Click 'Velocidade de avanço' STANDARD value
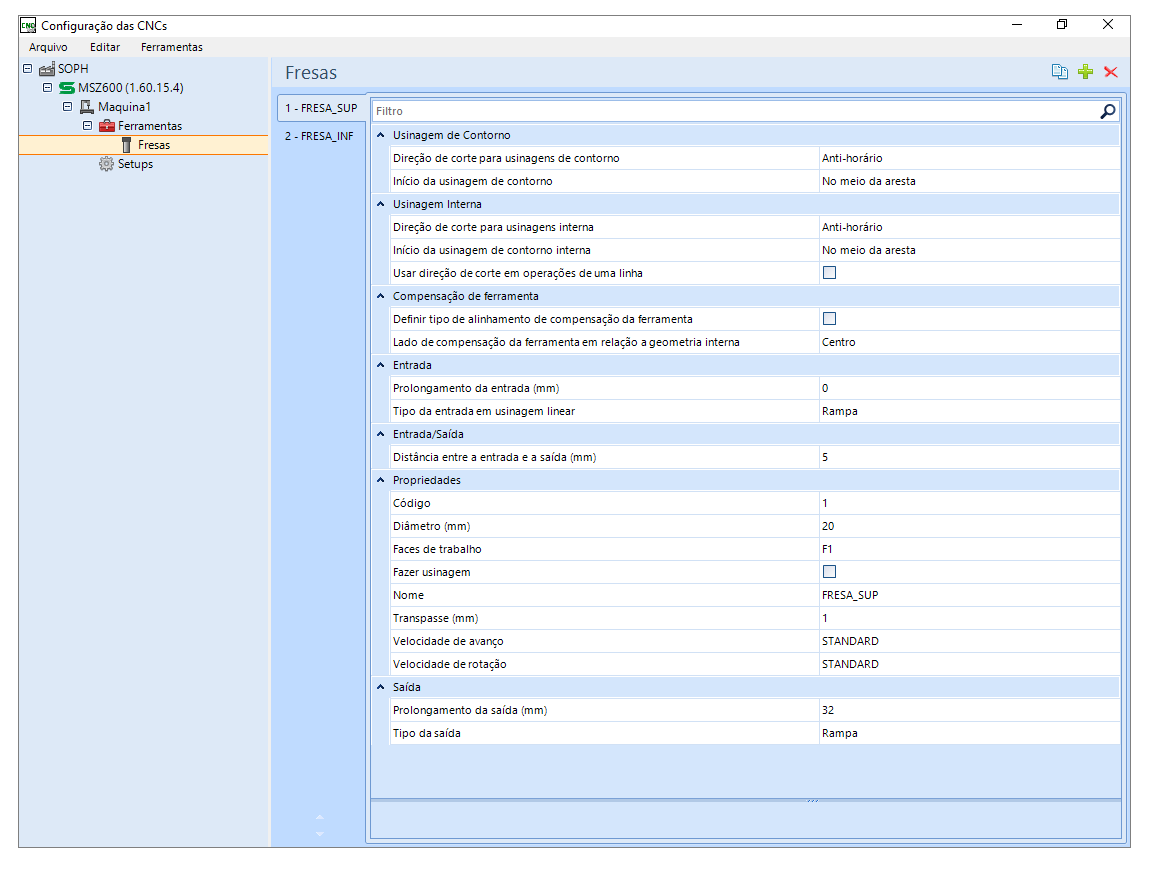 point(969,641)
